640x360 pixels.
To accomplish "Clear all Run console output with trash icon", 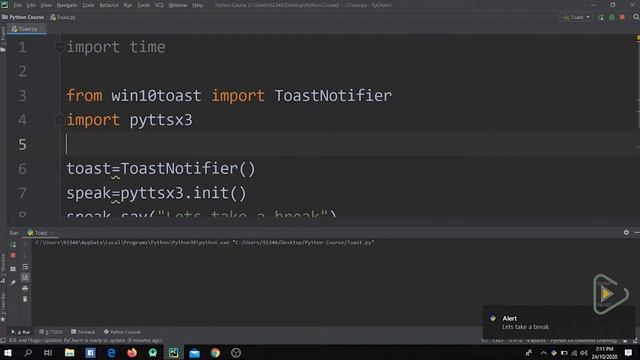I will (x=25, y=299).
